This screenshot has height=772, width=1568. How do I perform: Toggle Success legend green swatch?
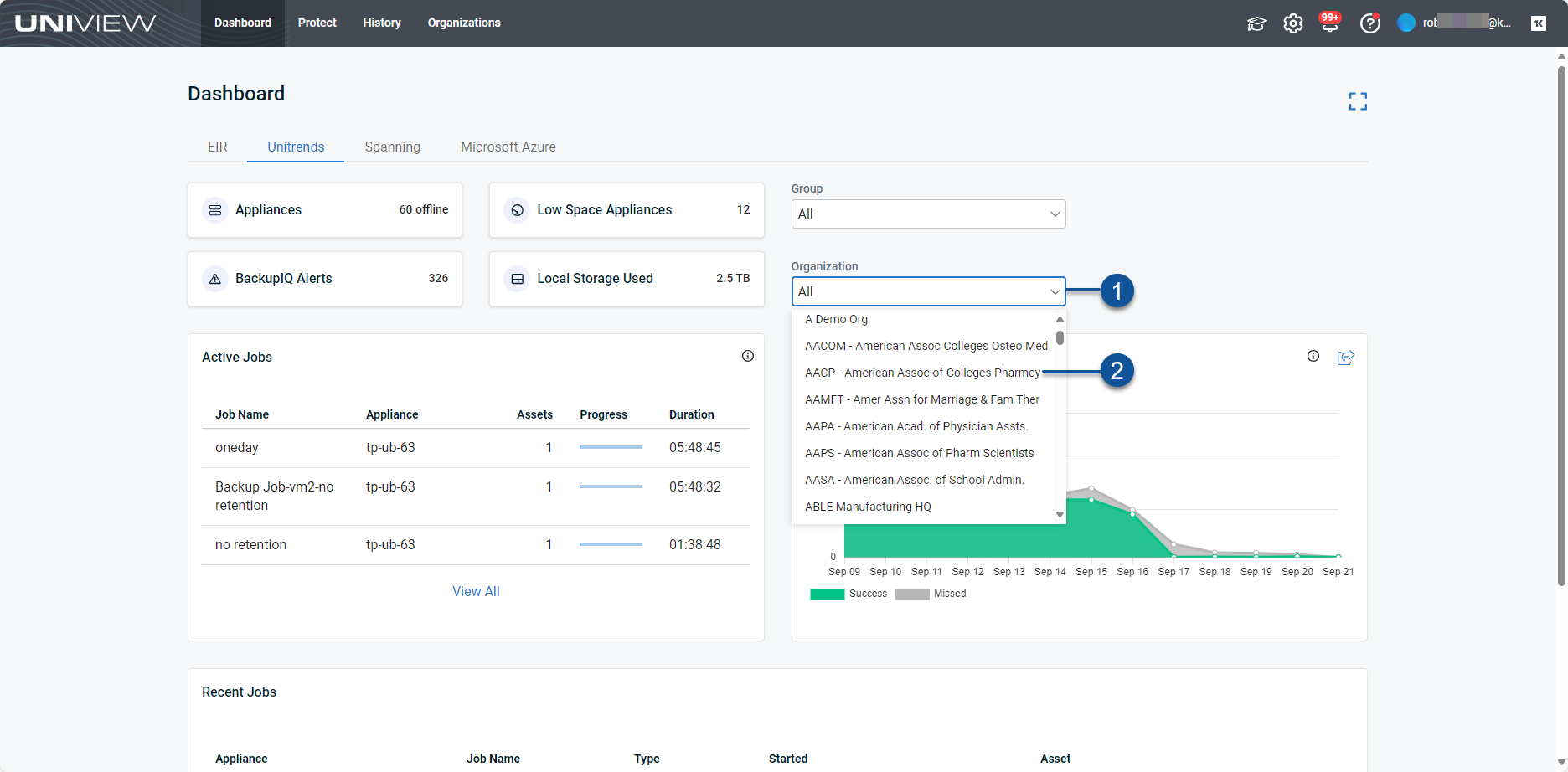coord(828,594)
